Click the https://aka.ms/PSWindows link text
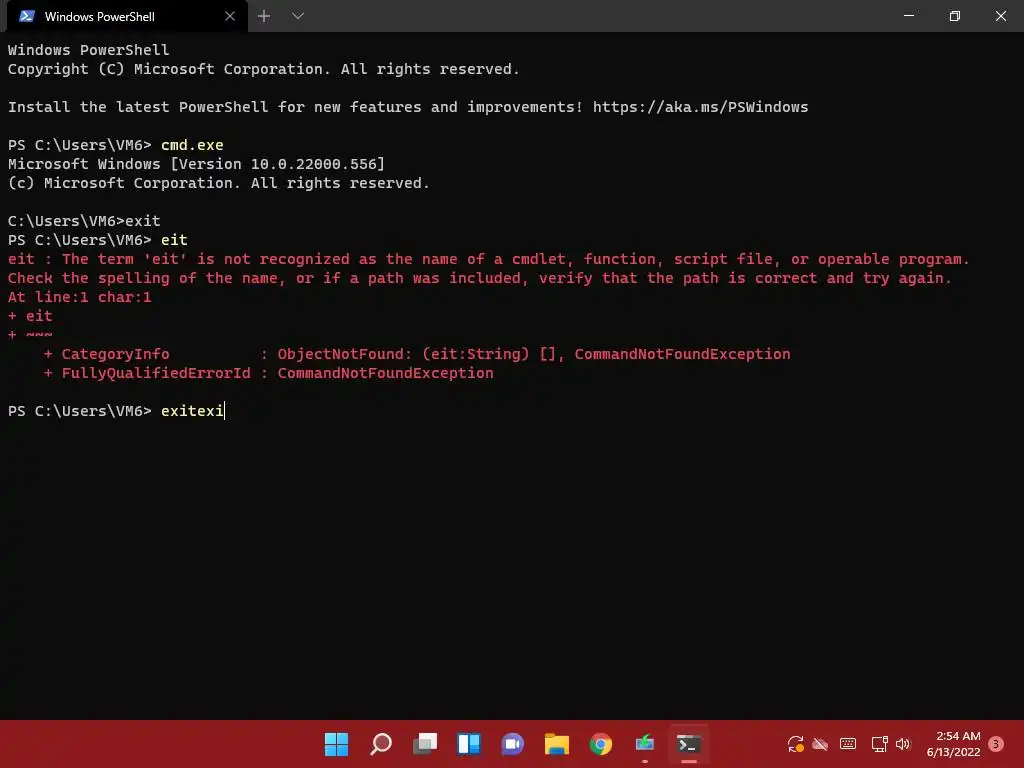This screenshot has height=768, width=1024. pyautogui.click(x=700, y=107)
